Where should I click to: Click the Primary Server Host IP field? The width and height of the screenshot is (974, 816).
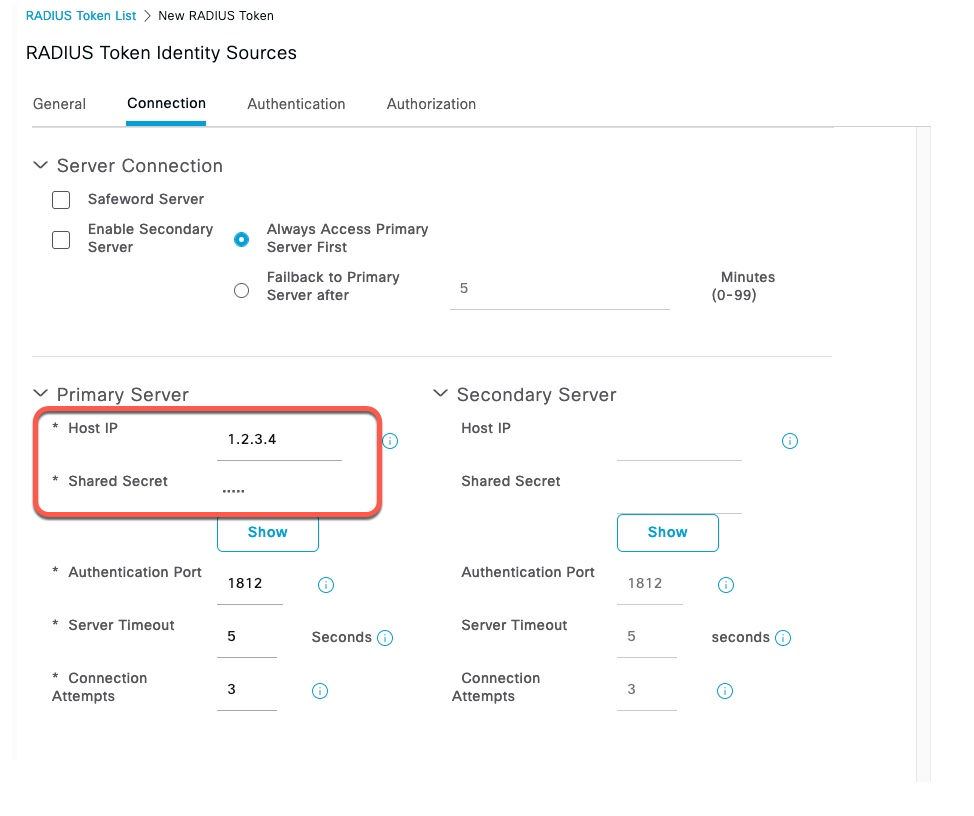coord(280,440)
